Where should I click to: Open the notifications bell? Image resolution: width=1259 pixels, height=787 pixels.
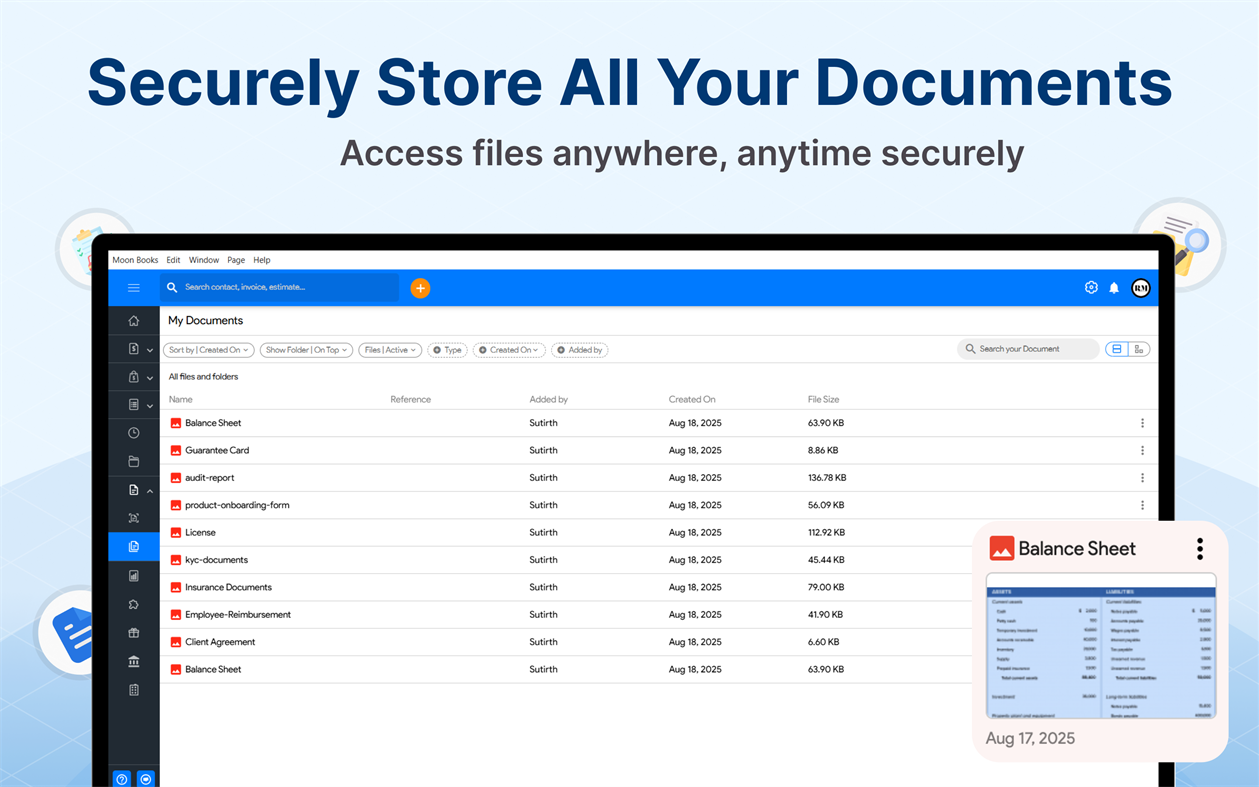pyautogui.click(x=1114, y=288)
